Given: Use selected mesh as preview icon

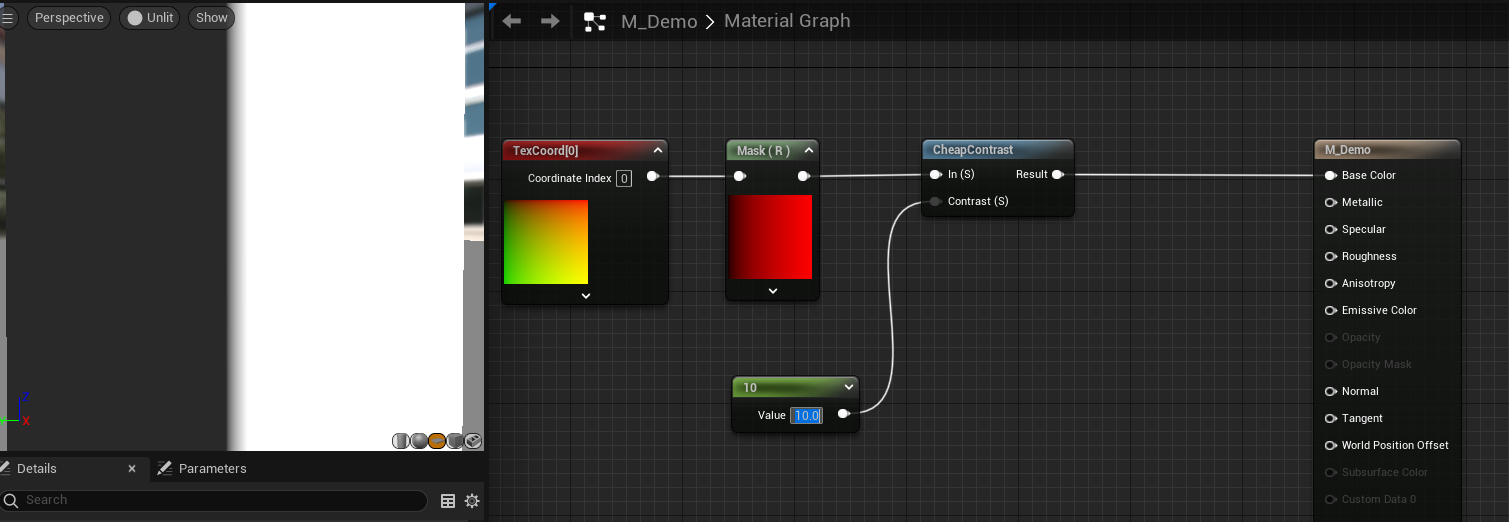Looking at the screenshot, I should (x=473, y=441).
